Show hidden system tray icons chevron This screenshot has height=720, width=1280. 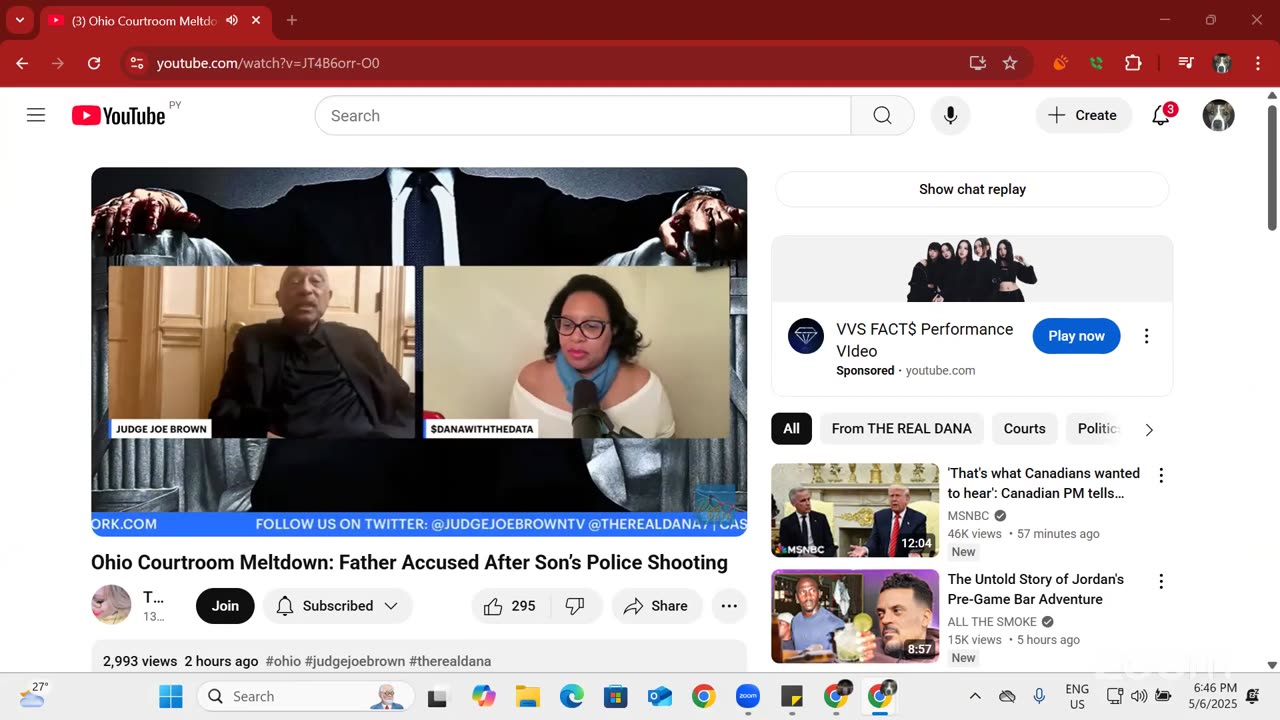pyautogui.click(x=975, y=696)
